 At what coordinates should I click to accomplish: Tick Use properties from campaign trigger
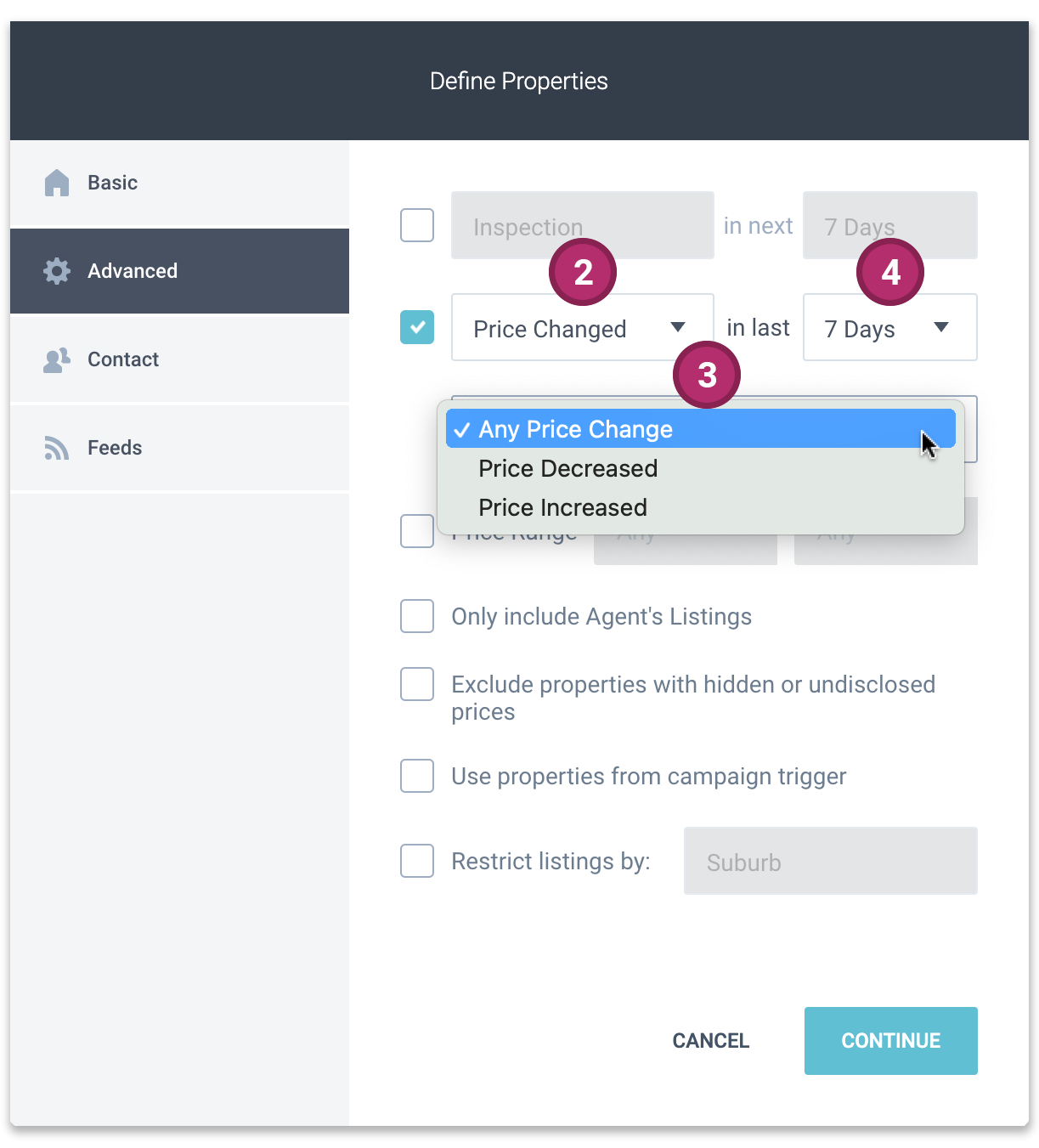click(x=417, y=776)
